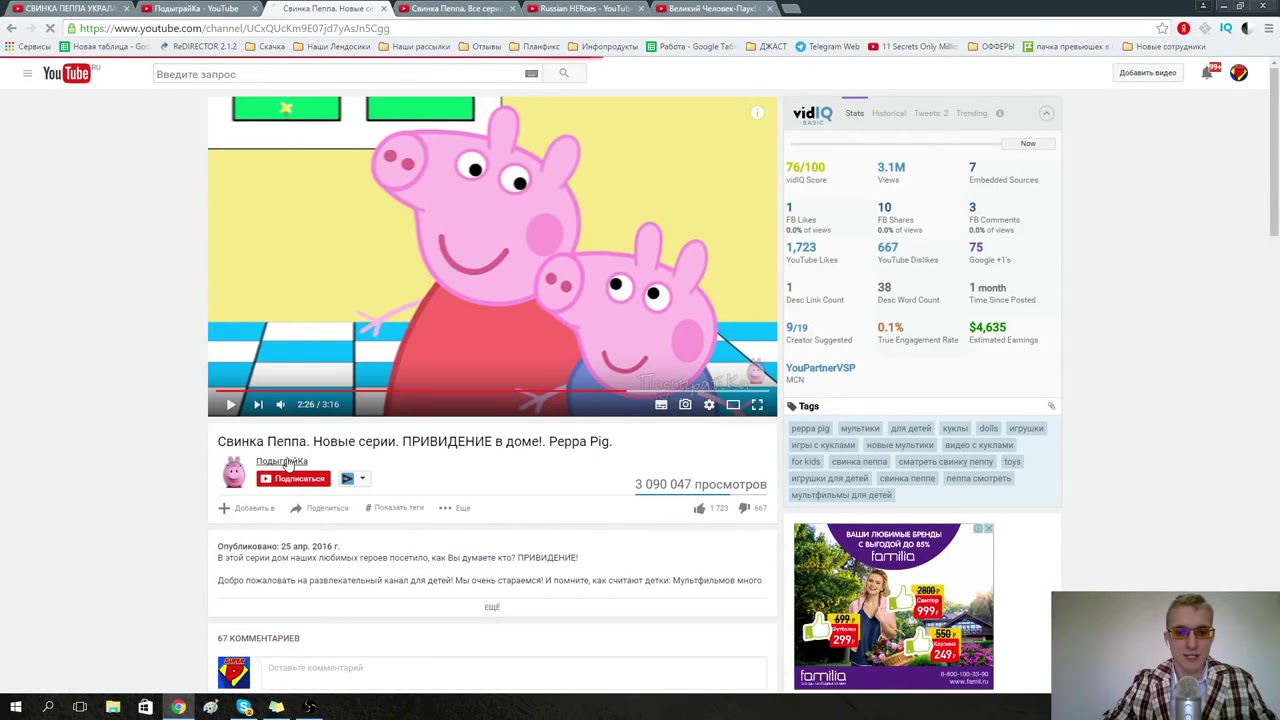
Task: Open the ПодыграйКа channel link
Action: pyautogui.click(x=281, y=461)
